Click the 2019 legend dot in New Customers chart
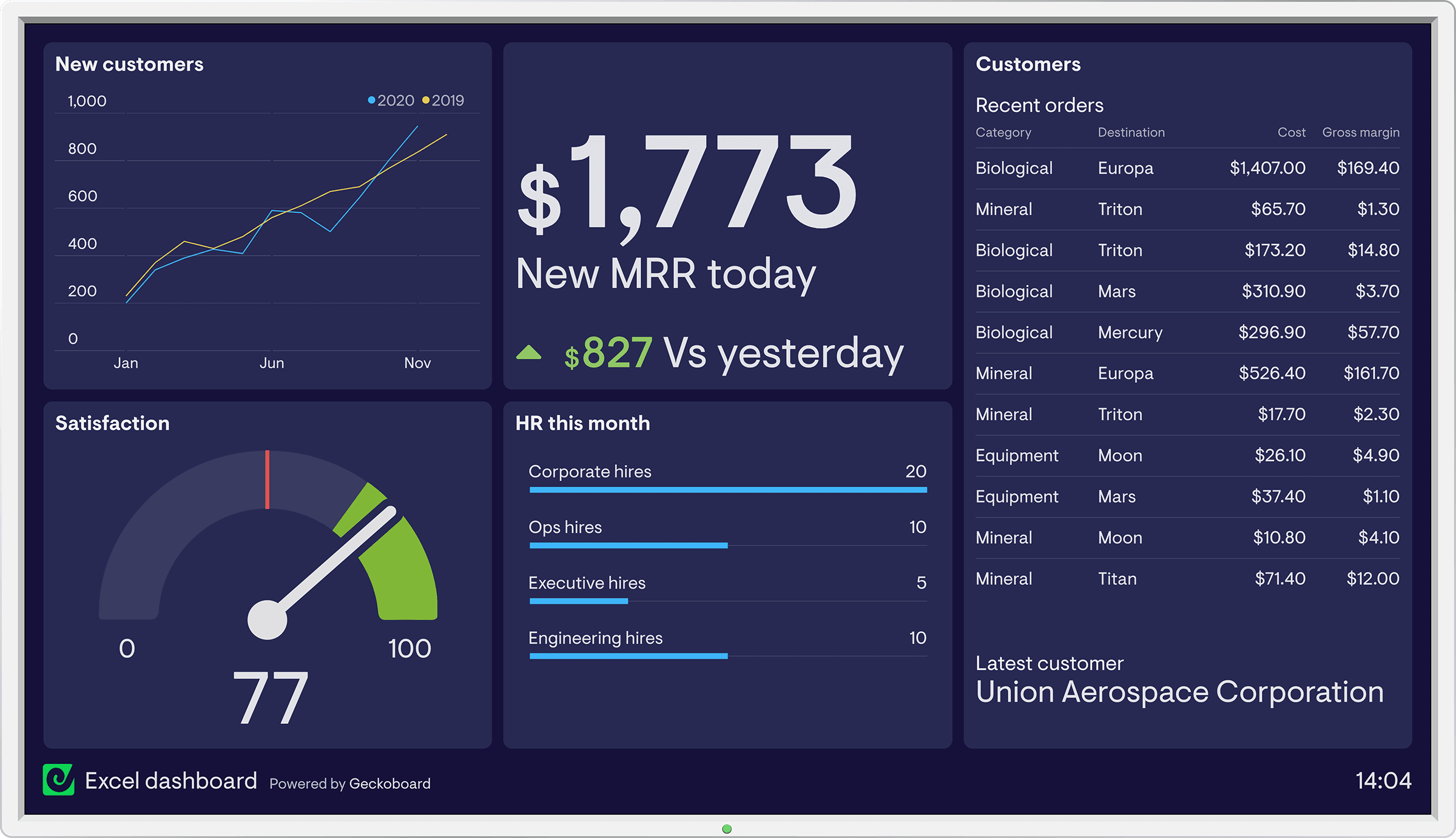The image size is (1456, 838). (419, 100)
